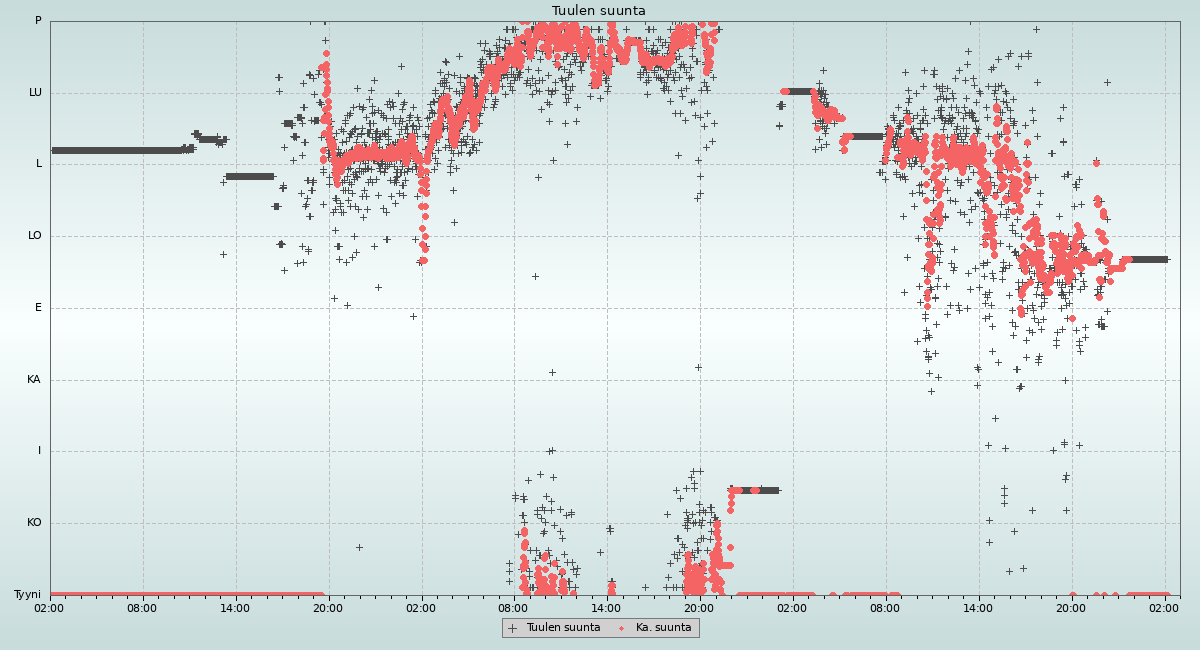Select the 'L' y-axis label
This screenshot has width=1200, height=650.
39,164
